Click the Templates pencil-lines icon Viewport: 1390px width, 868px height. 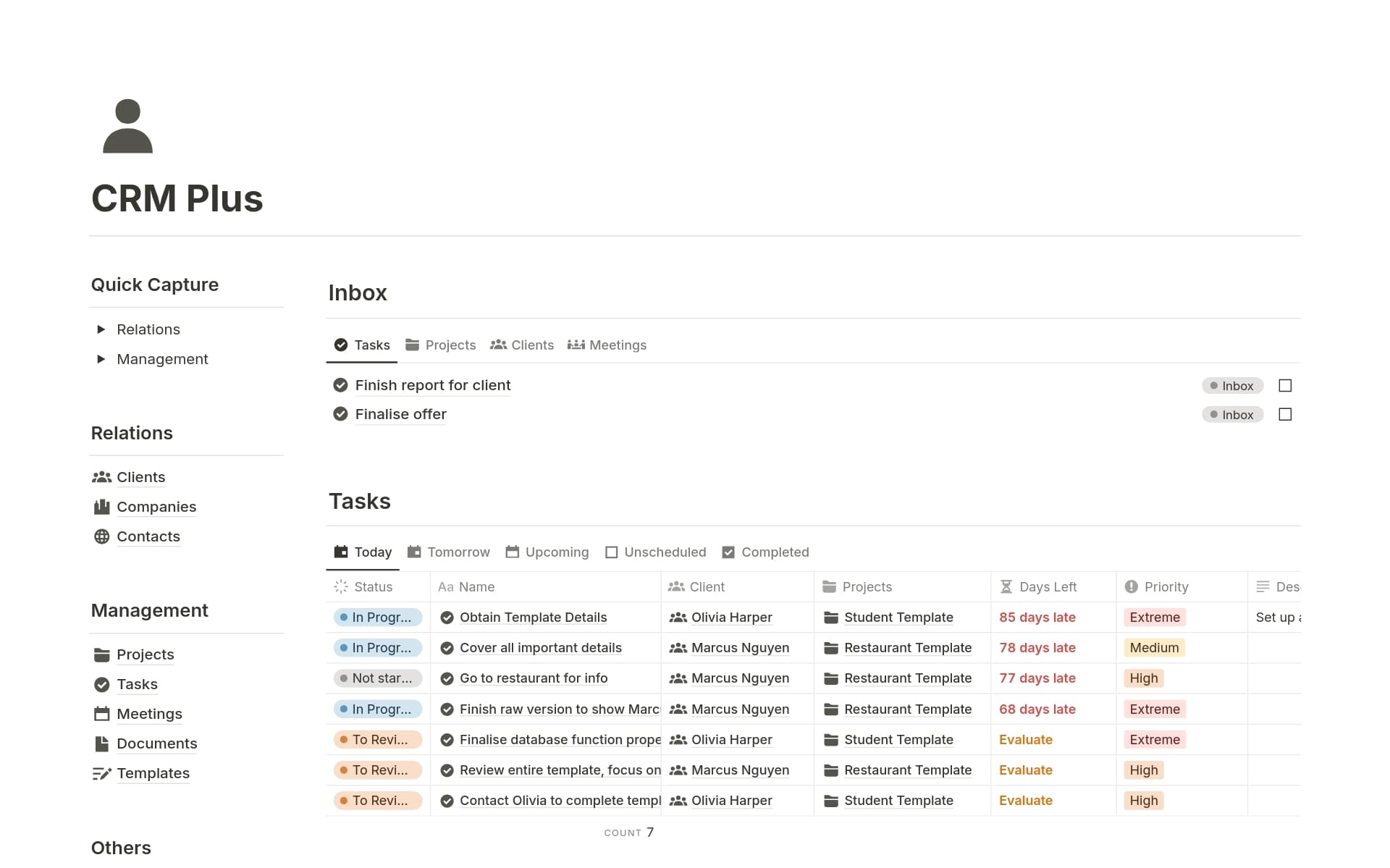click(102, 773)
